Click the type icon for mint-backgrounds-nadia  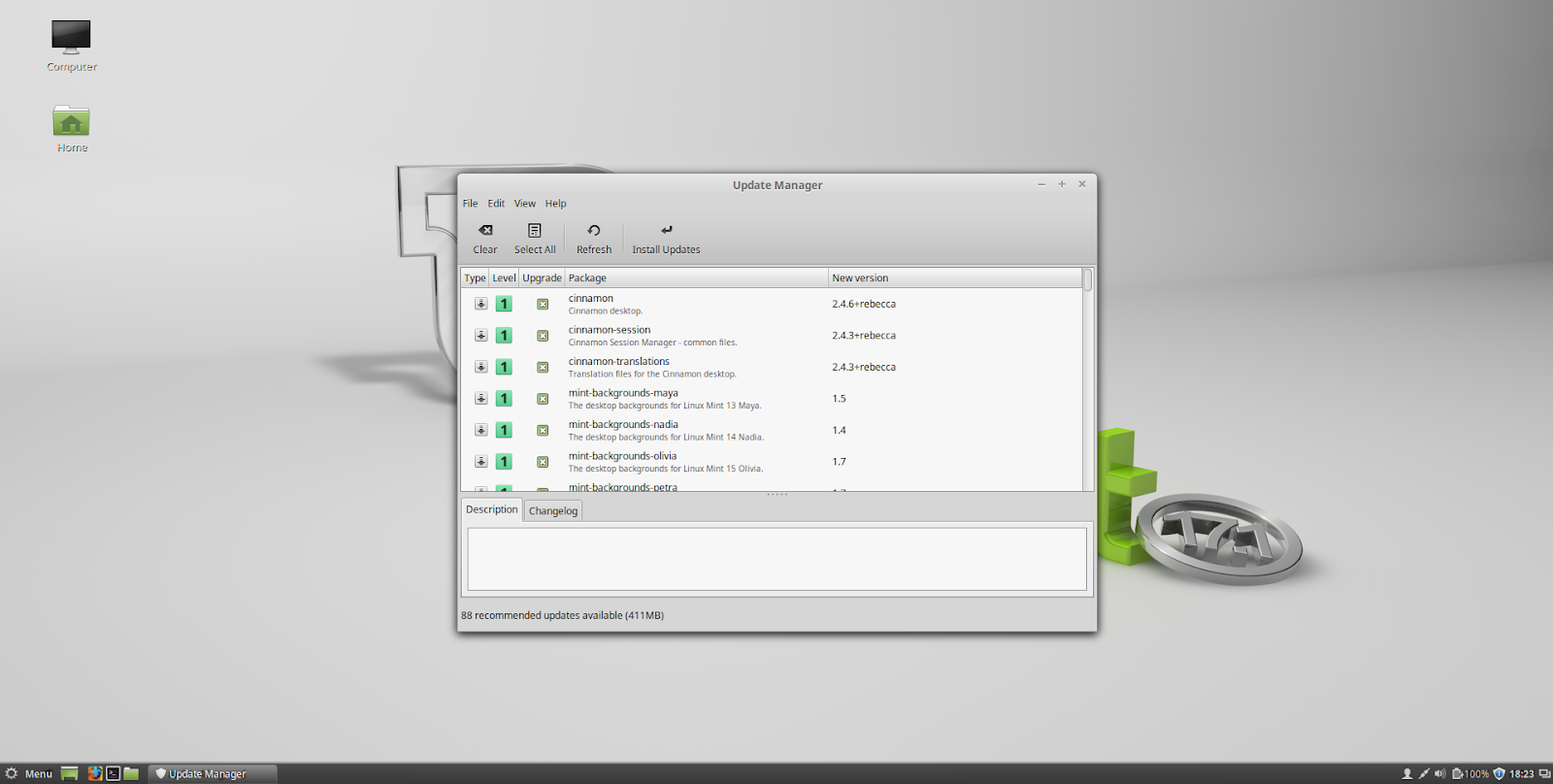[x=480, y=430]
